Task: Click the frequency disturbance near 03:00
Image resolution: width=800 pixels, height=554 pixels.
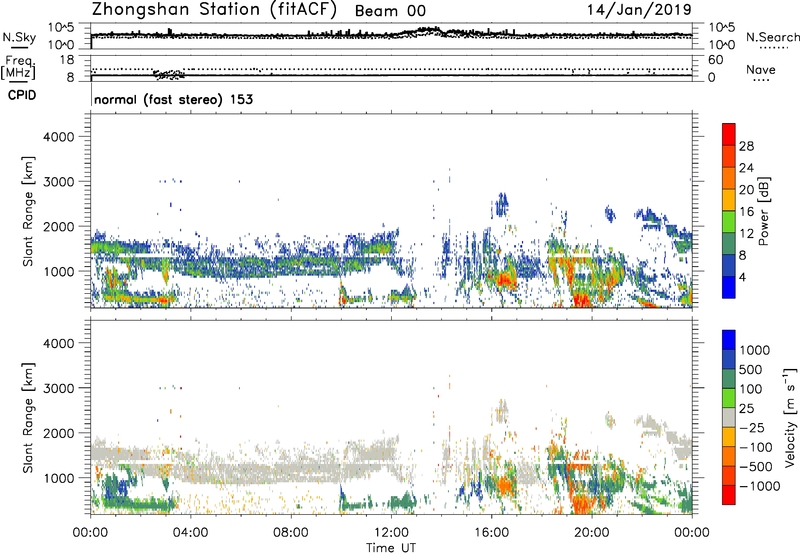Action: 169,74
